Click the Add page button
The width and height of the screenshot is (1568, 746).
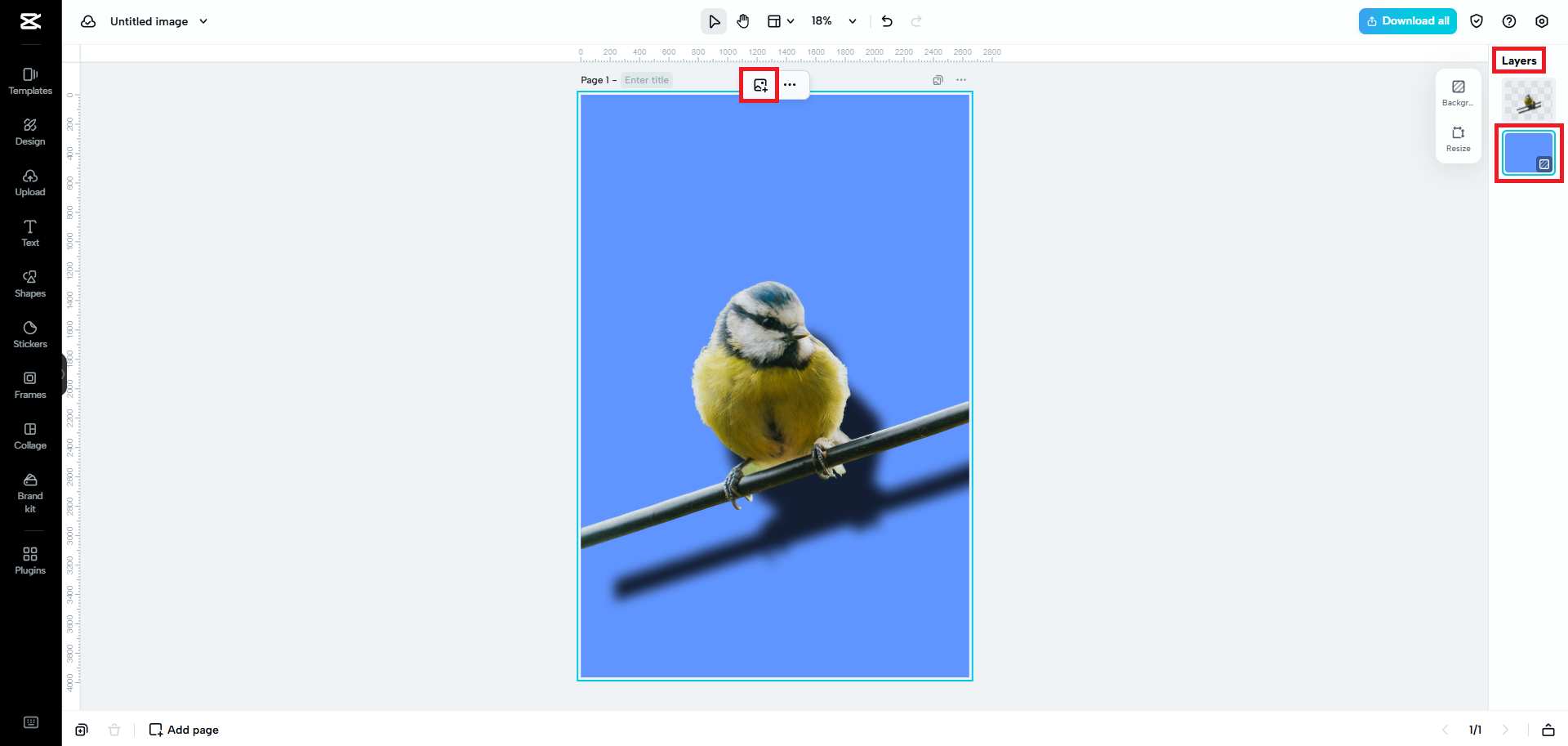tap(184, 730)
